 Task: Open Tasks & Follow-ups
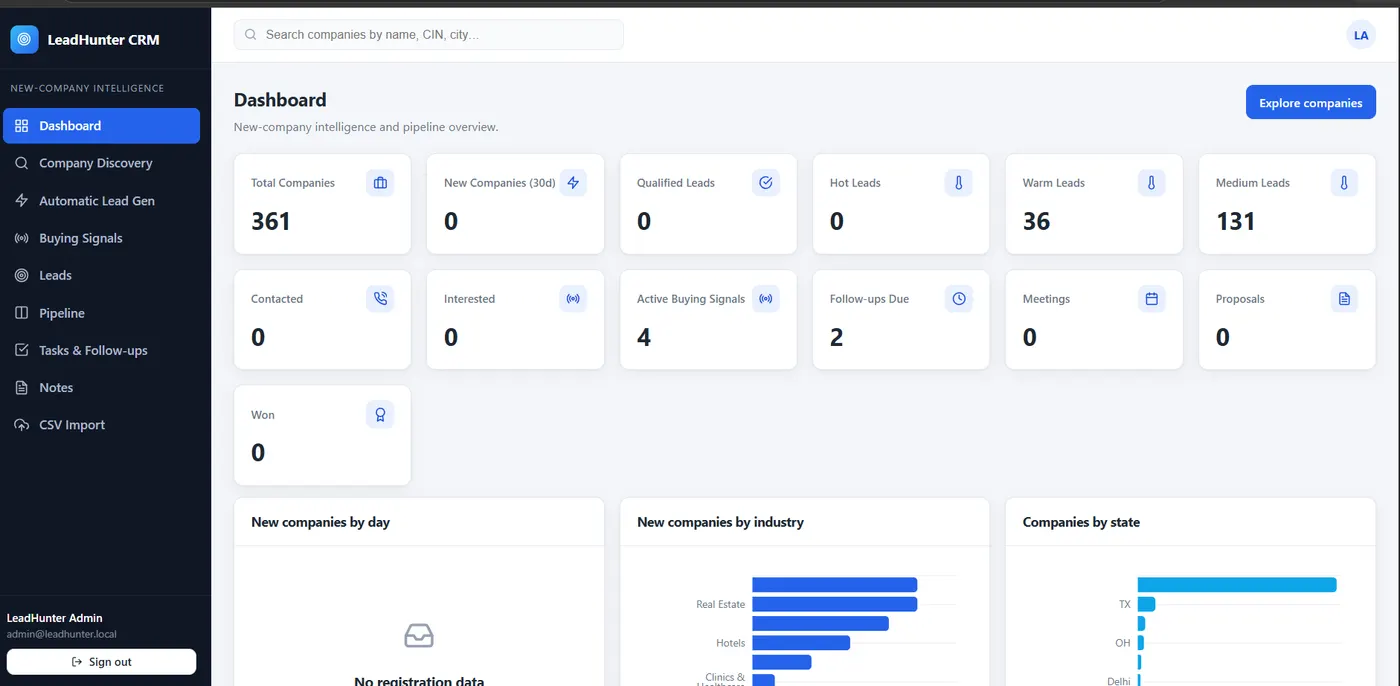tap(101, 350)
